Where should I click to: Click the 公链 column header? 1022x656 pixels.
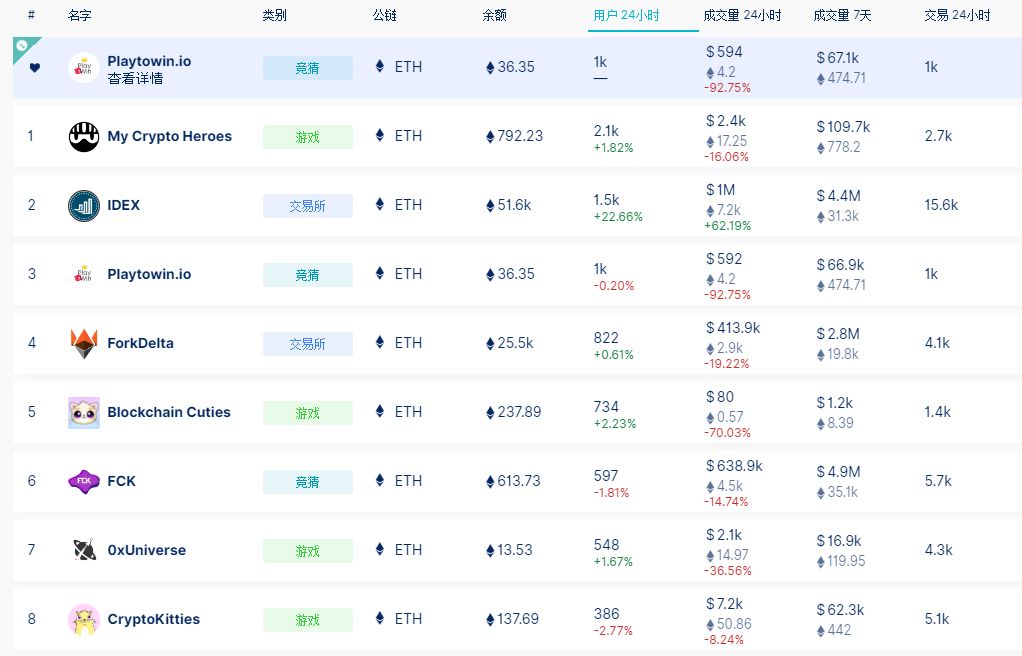pyautogui.click(x=385, y=15)
